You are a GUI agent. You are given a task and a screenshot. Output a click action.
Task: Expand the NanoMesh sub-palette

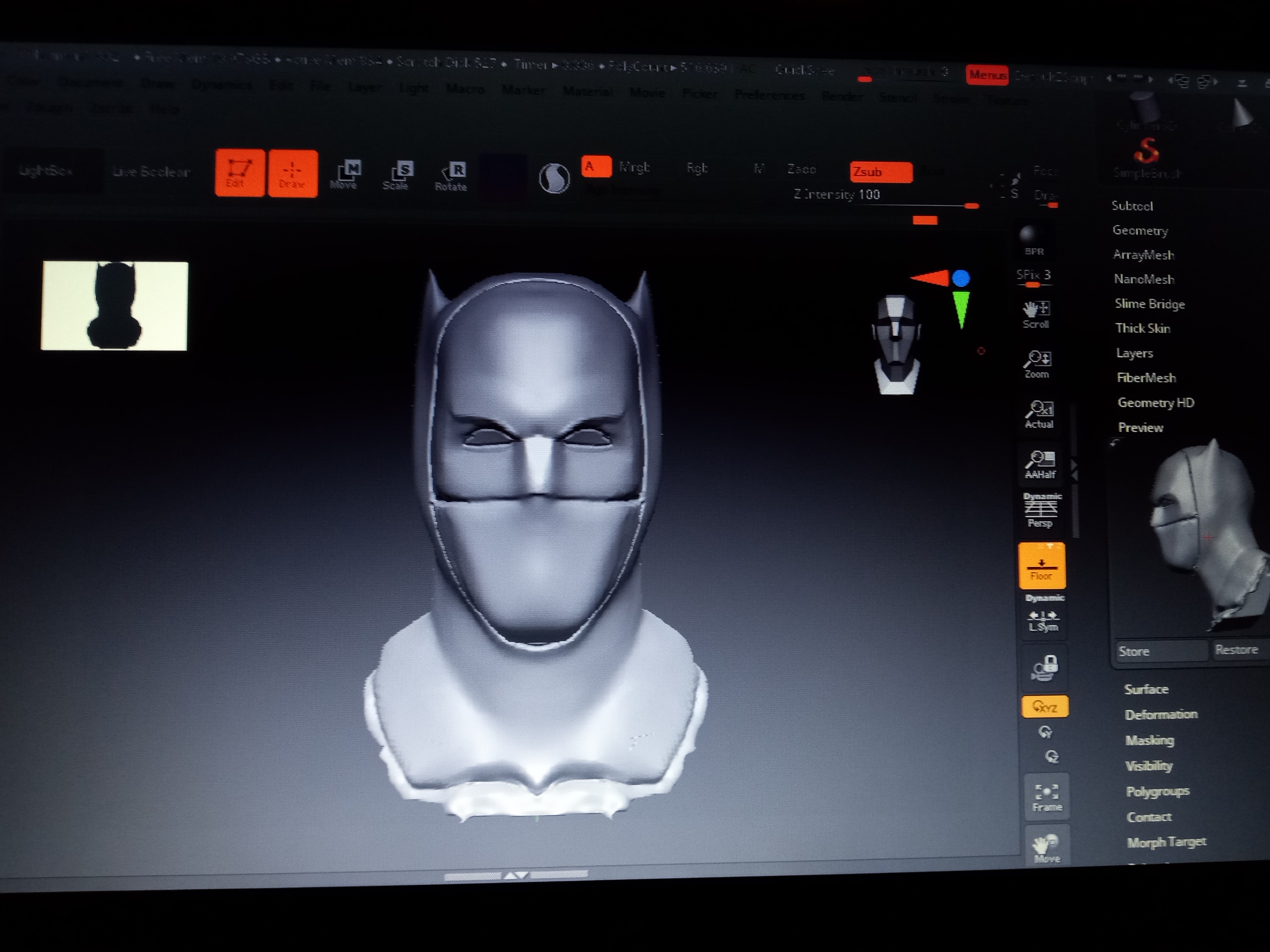click(x=1144, y=279)
